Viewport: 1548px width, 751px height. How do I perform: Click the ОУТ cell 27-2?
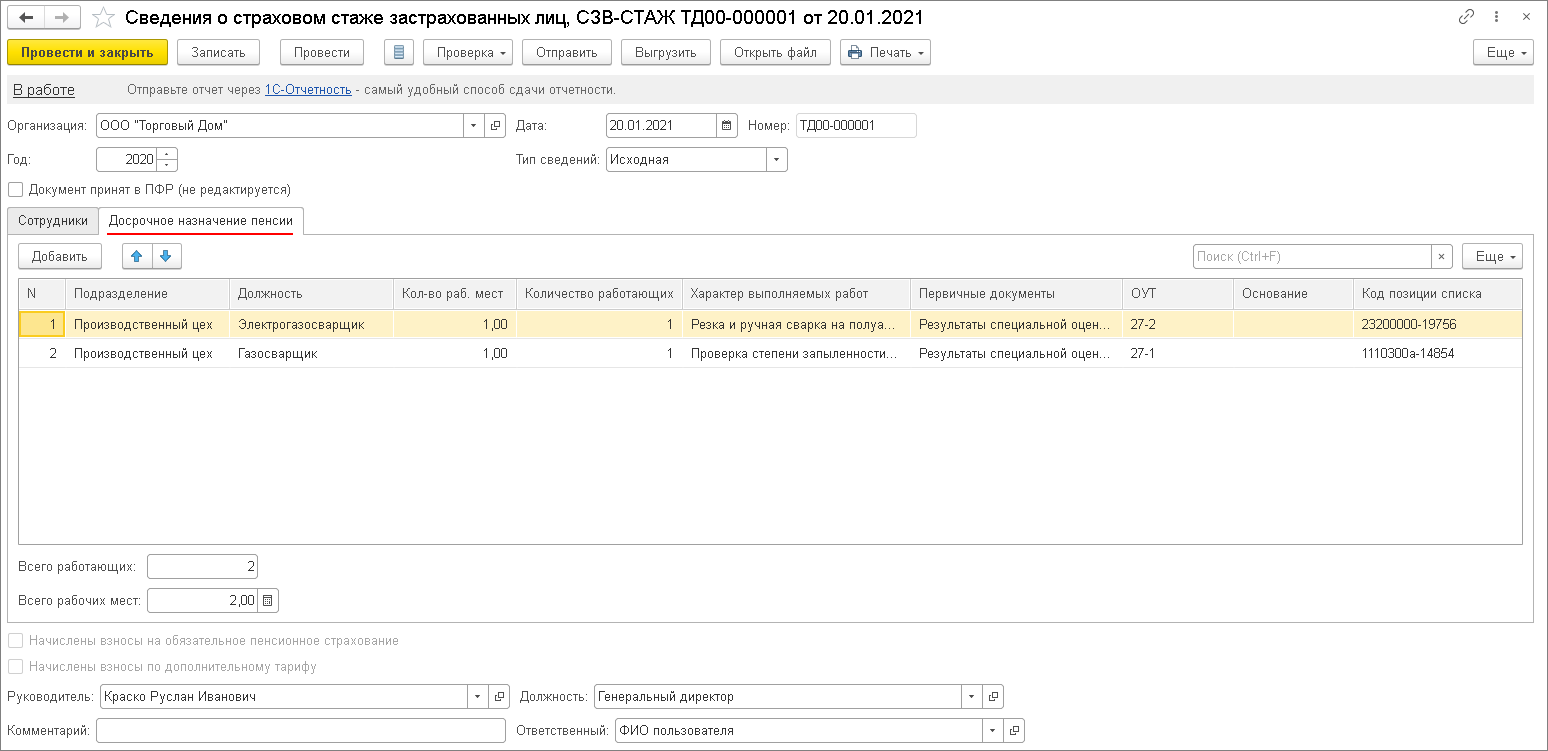(x=1178, y=324)
